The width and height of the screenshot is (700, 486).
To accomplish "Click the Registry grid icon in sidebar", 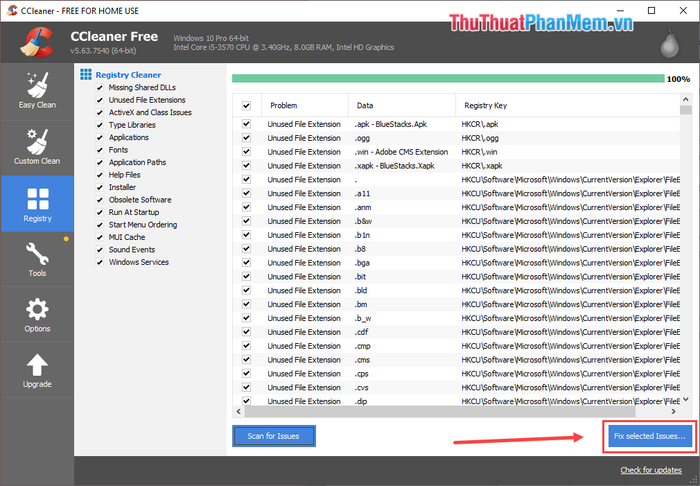I will tap(37, 198).
